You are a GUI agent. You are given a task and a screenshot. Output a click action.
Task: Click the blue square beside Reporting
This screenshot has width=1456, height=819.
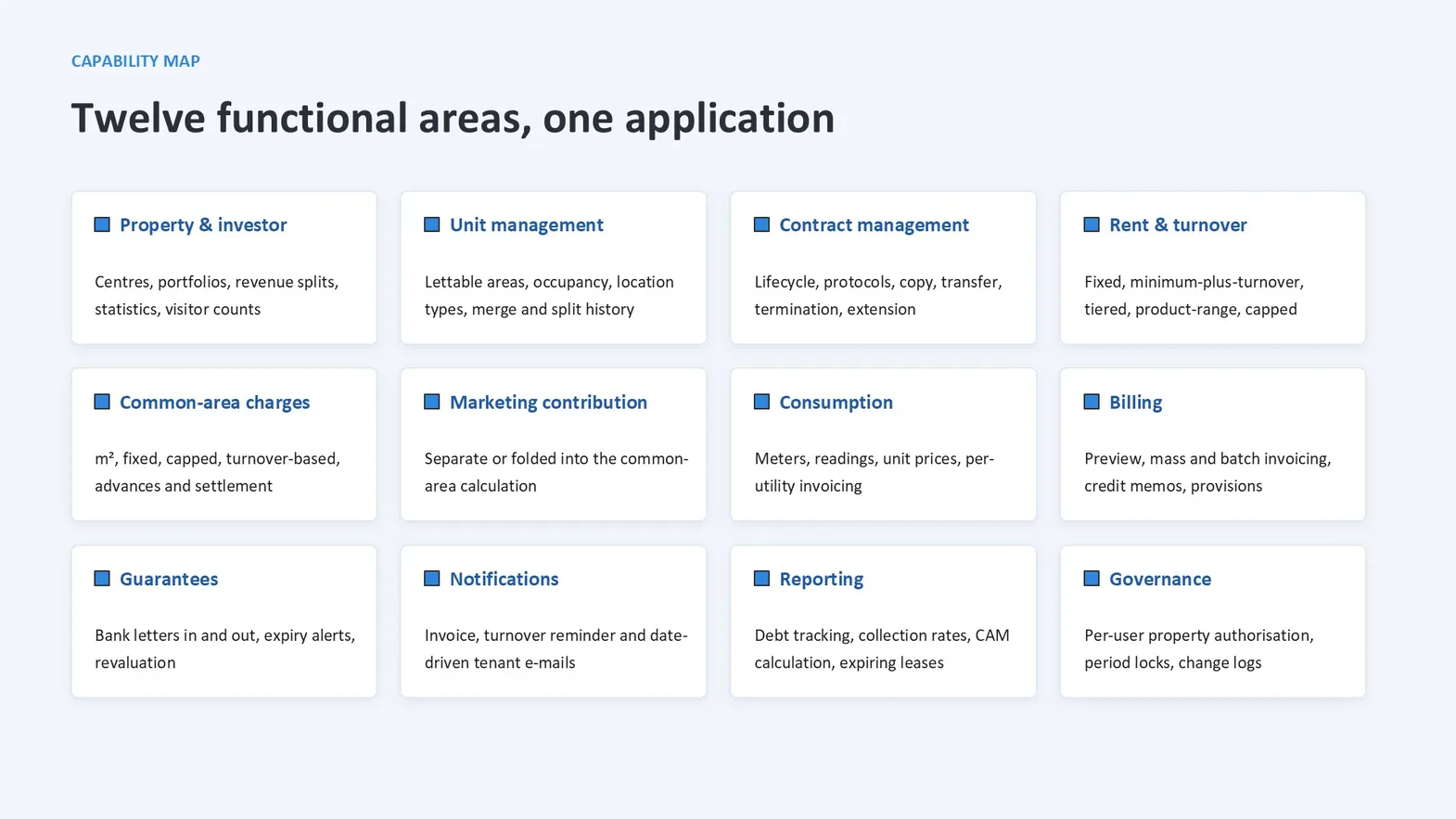pyautogui.click(x=761, y=579)
